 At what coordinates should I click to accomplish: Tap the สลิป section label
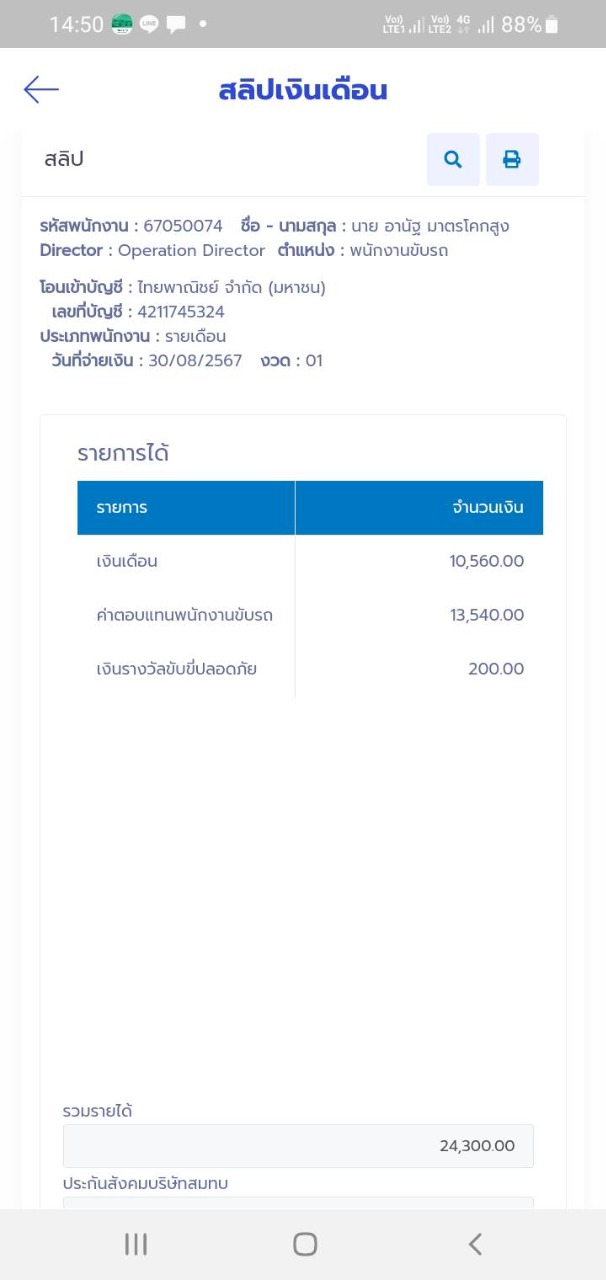tap(64, 159)
